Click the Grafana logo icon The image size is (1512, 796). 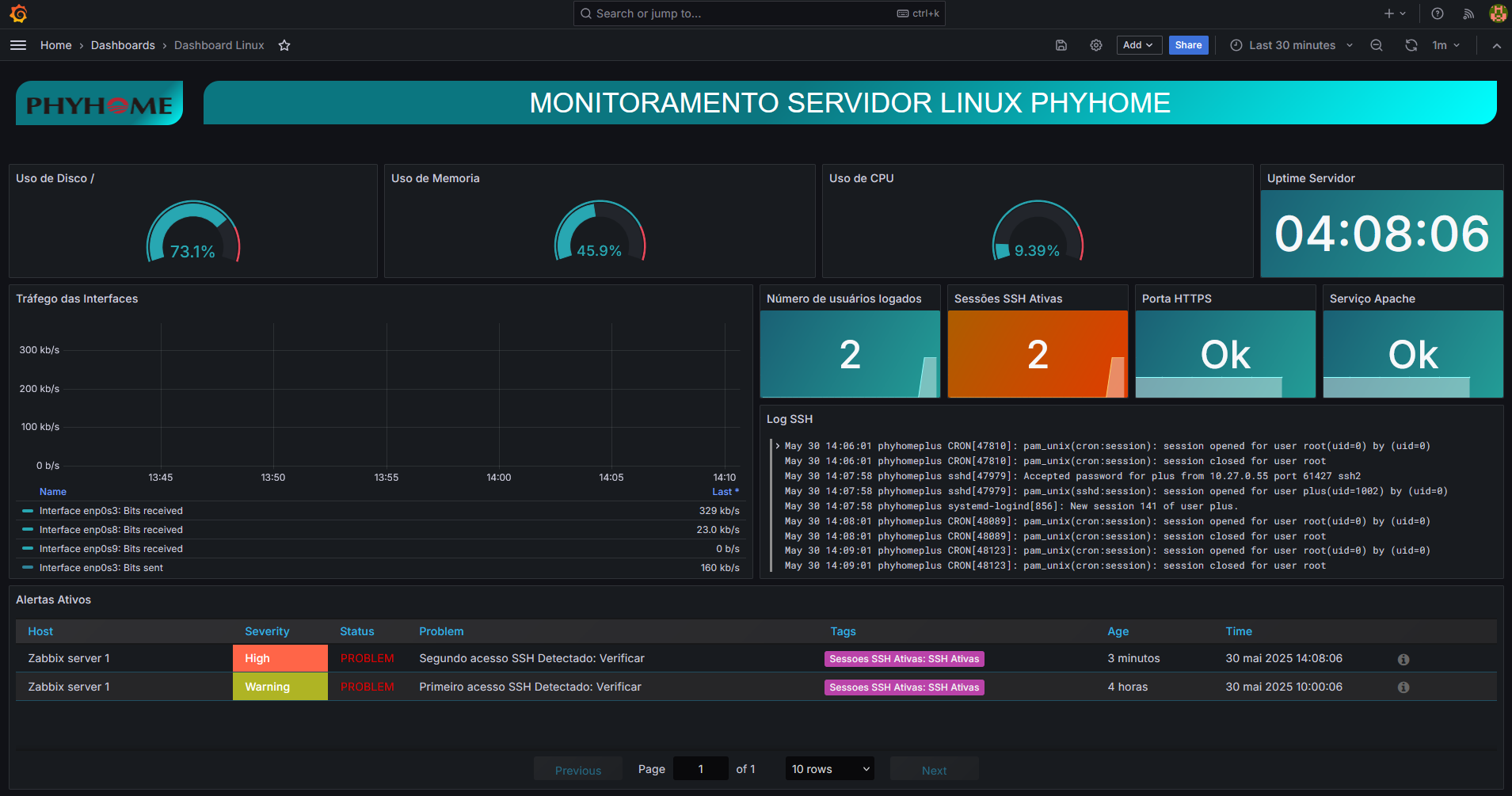[x=18, y=13]
